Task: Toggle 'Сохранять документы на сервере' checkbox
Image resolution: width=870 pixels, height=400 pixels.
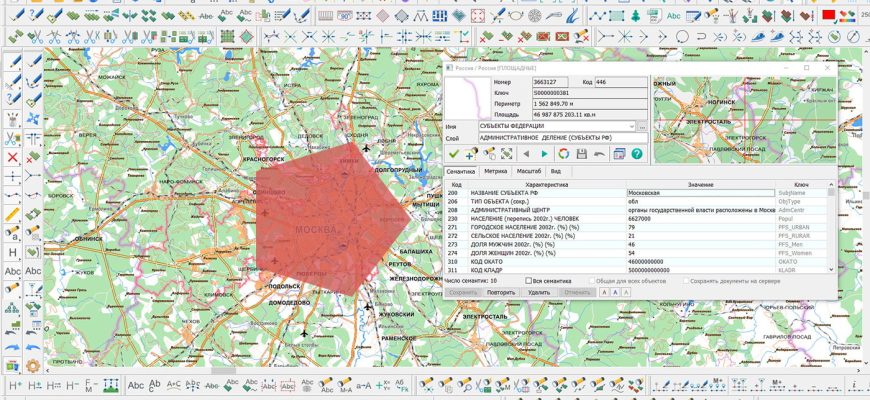Action: 686,281
